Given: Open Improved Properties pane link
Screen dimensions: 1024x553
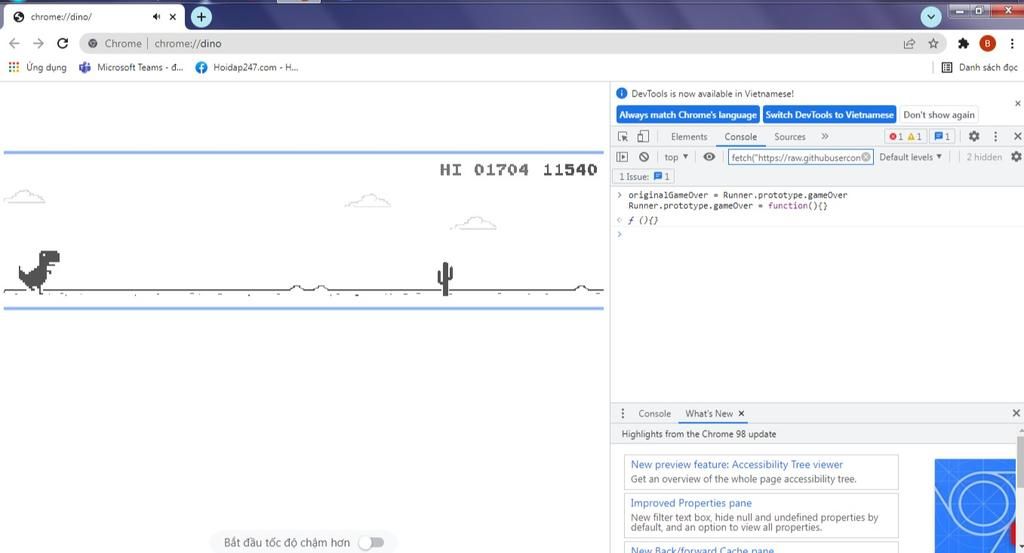Looking at the screenshot, I should coord(691,503).
